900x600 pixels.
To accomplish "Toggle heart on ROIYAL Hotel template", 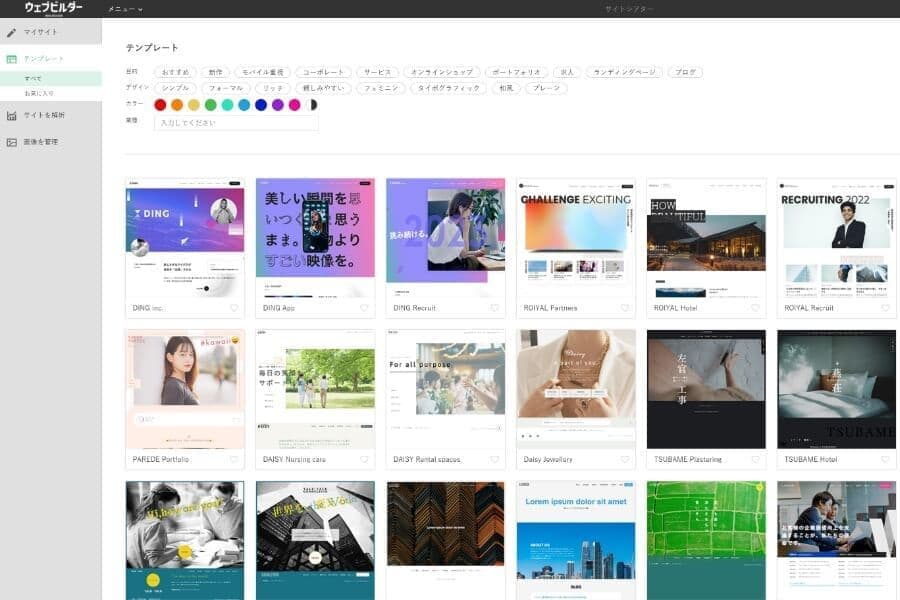I will coord(755,308).
